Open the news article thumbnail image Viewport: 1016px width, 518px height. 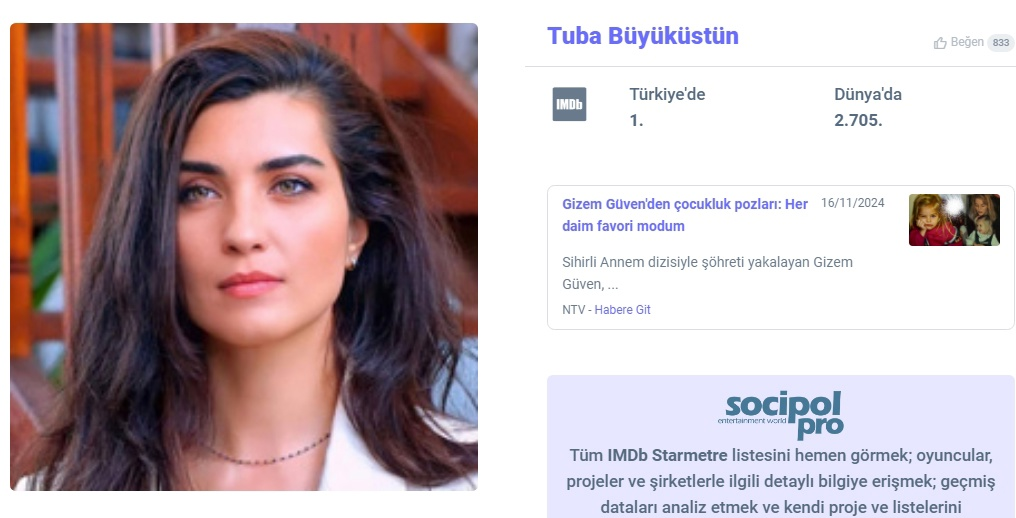[954, 220]
